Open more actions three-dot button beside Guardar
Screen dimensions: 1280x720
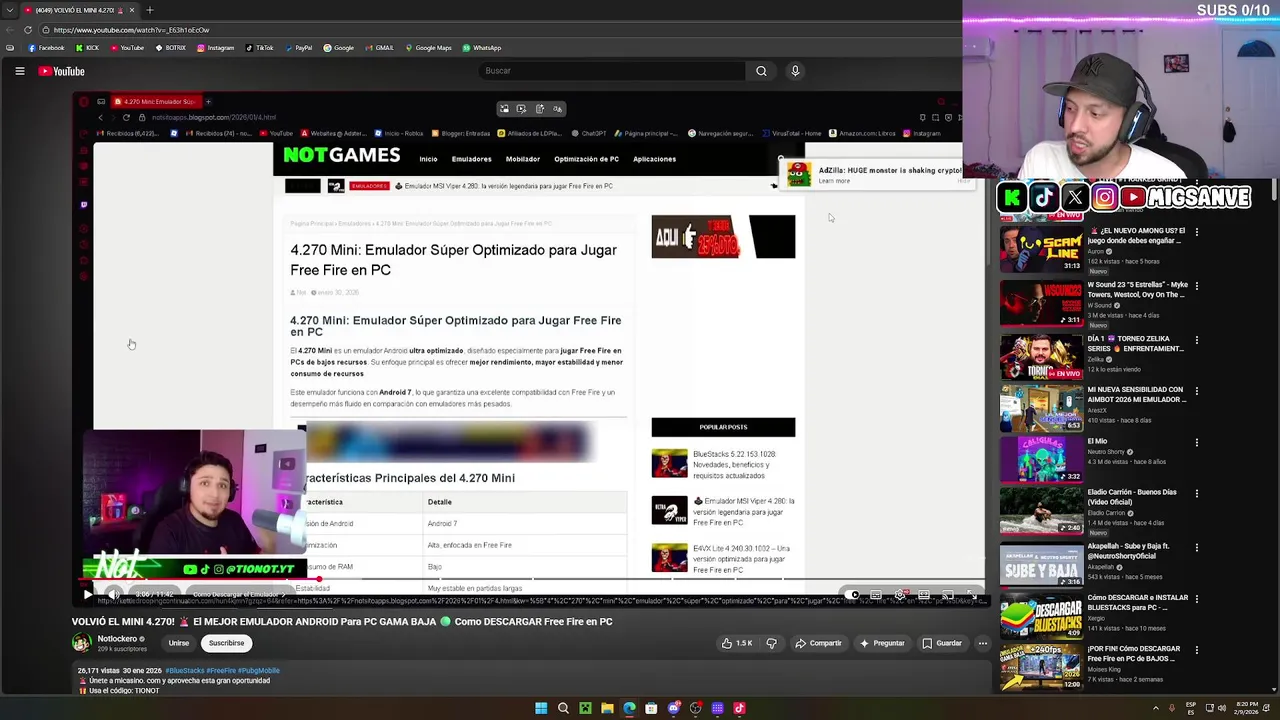[x=983, y=643]
